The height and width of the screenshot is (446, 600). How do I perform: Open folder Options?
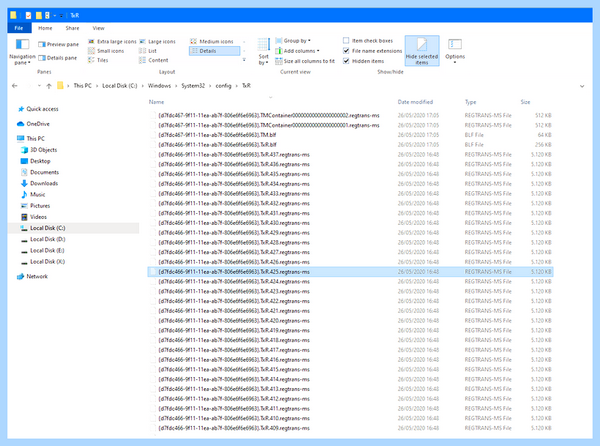tap(455, 51)
